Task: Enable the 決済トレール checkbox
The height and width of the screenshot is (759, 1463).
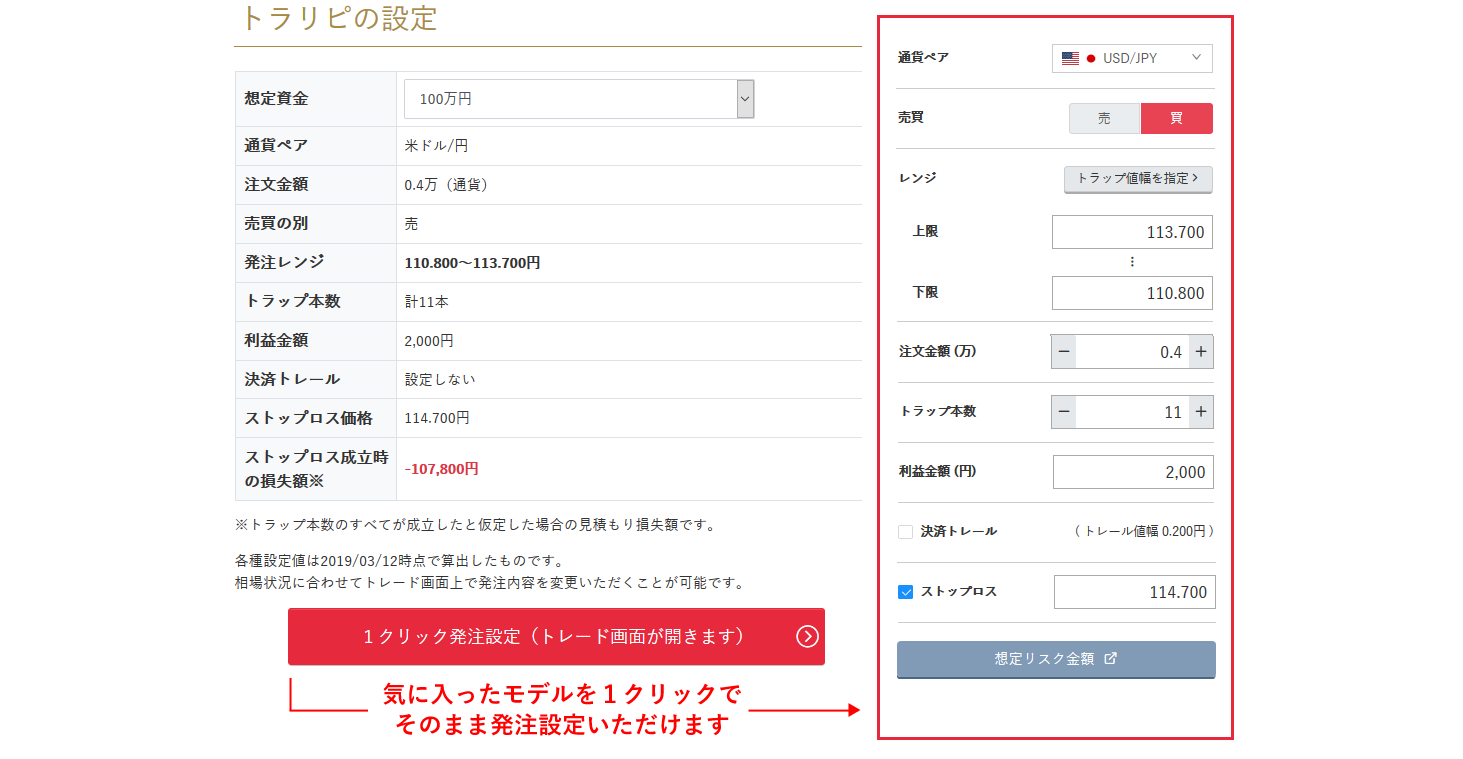Action: [x=906, y=532]
